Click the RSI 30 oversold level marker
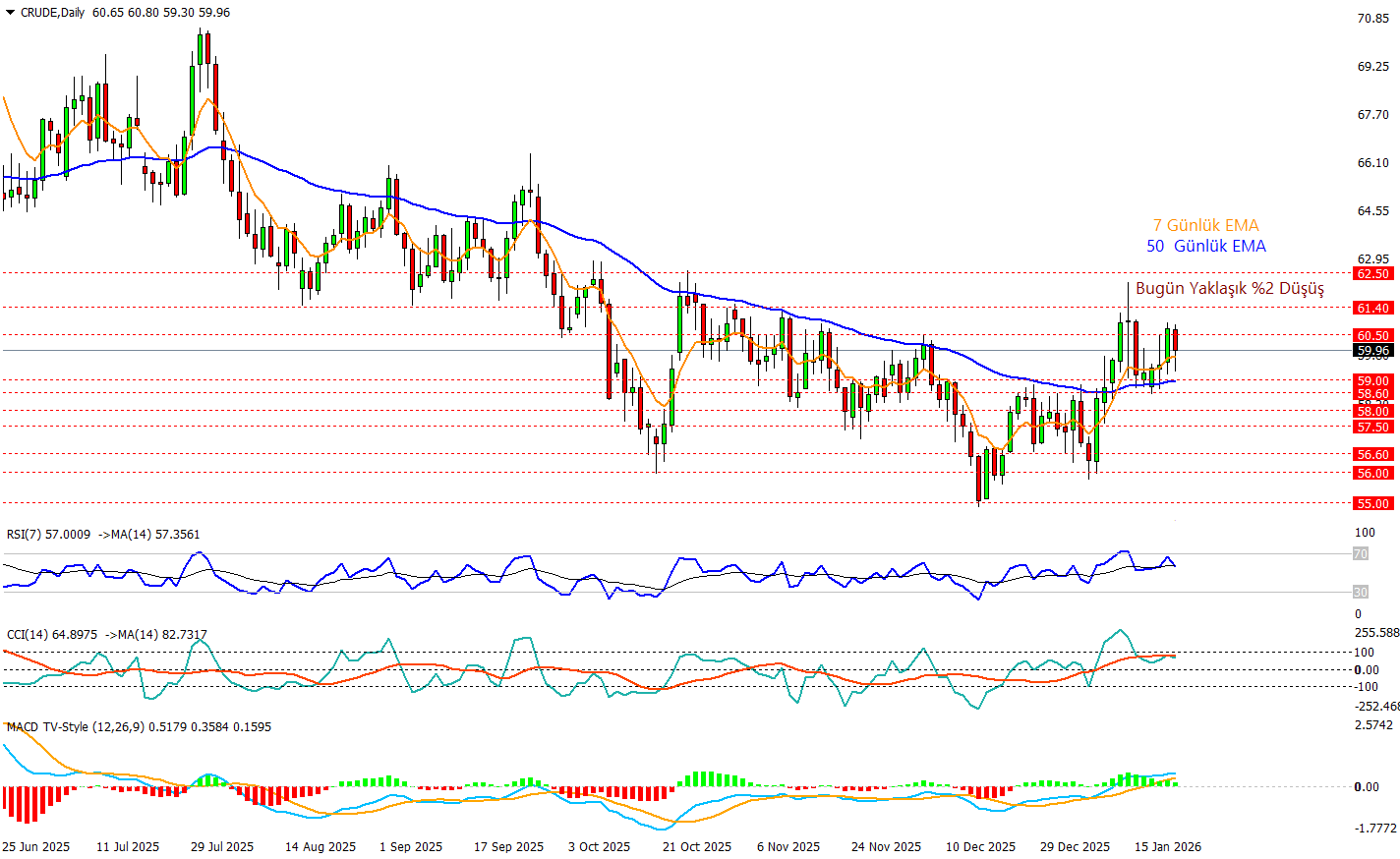The image size is (1400, 859). (1361, 592)
